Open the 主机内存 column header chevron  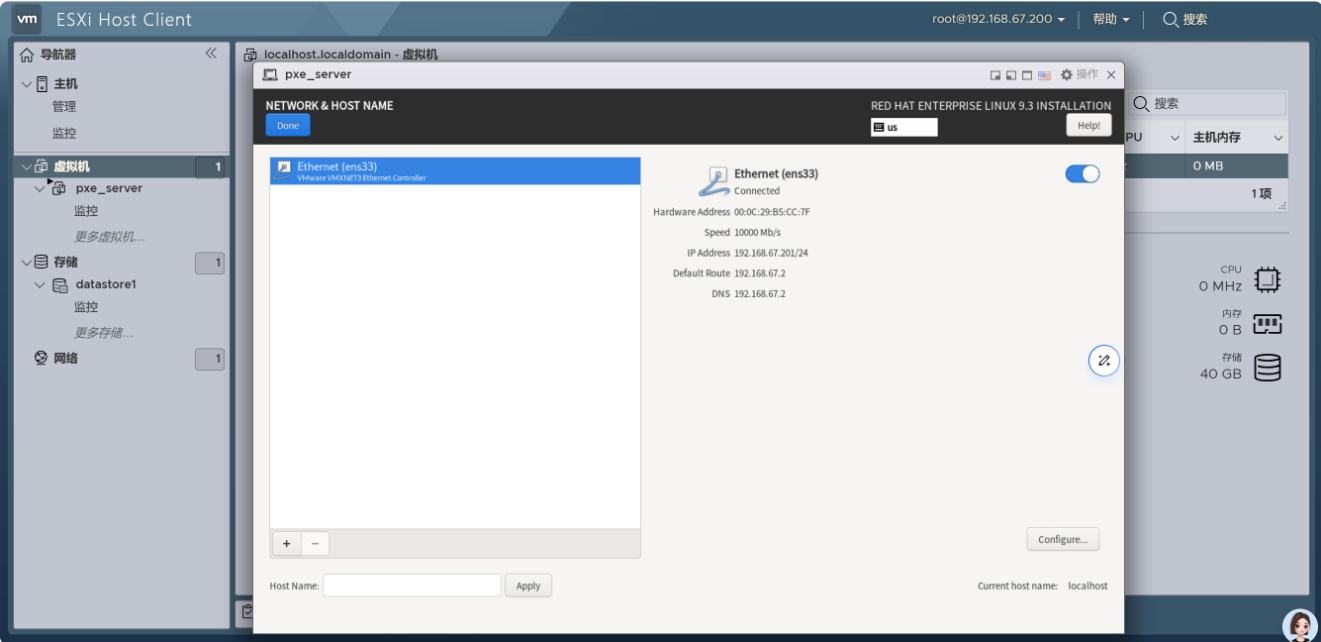1278,138
